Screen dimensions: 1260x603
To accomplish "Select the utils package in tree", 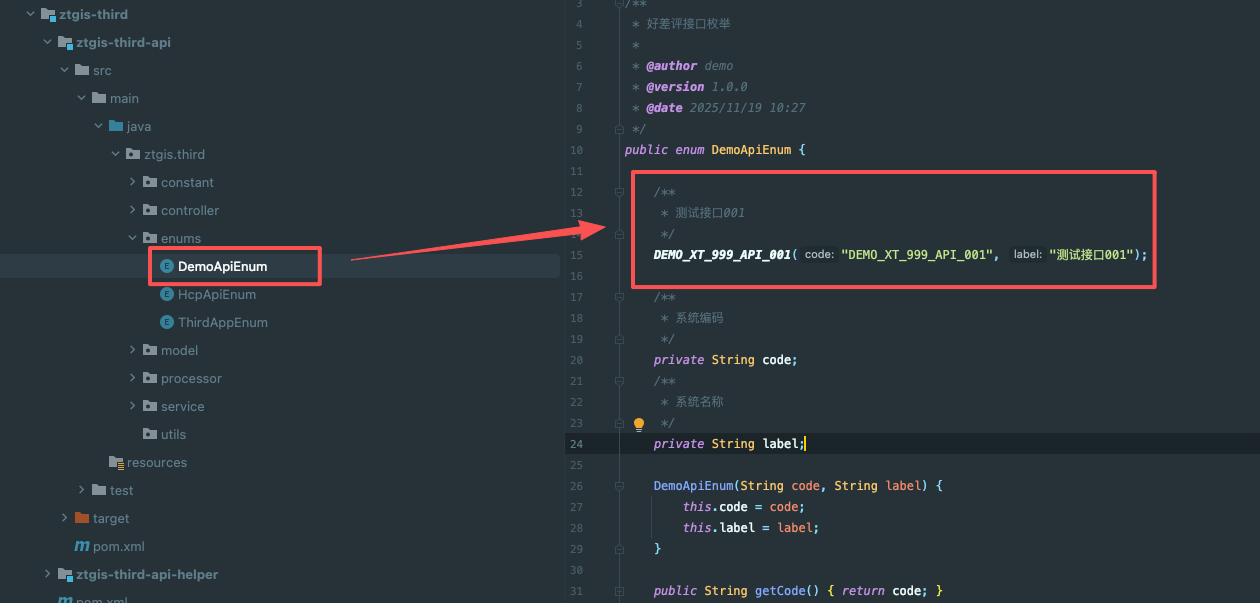I will [x=173, y=435].
